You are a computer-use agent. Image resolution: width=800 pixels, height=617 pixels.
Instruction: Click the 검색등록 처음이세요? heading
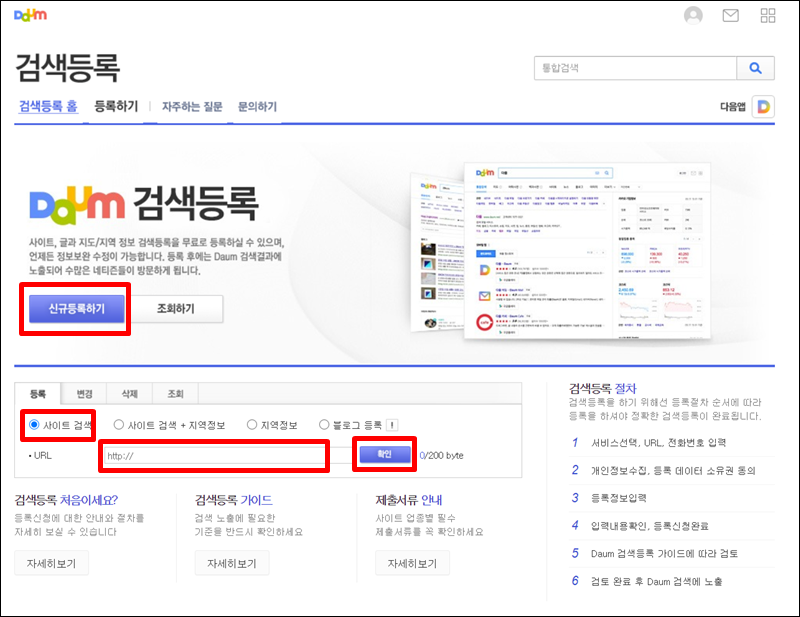pos(66,500)
